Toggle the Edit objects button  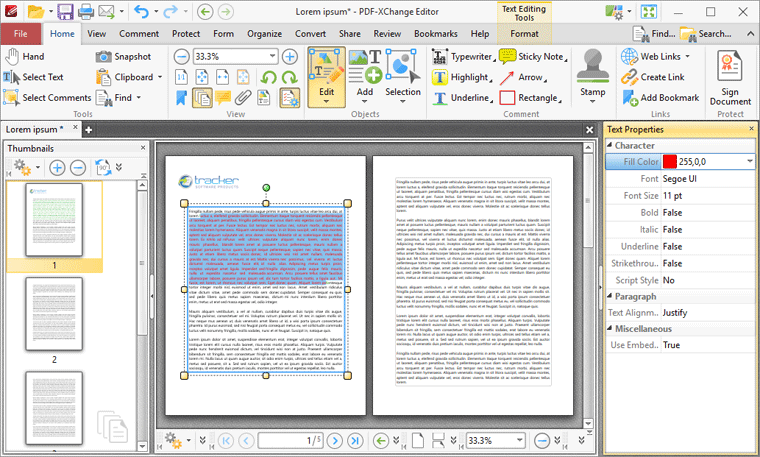[326, 77]
